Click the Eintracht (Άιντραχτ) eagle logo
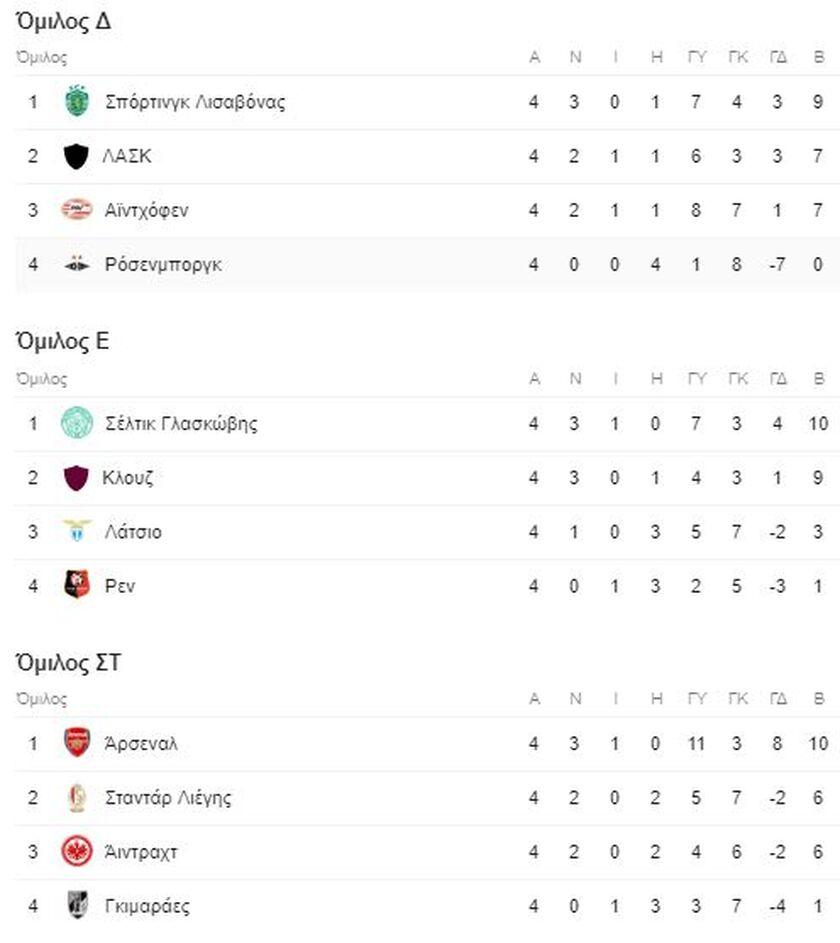 (76, 852)
